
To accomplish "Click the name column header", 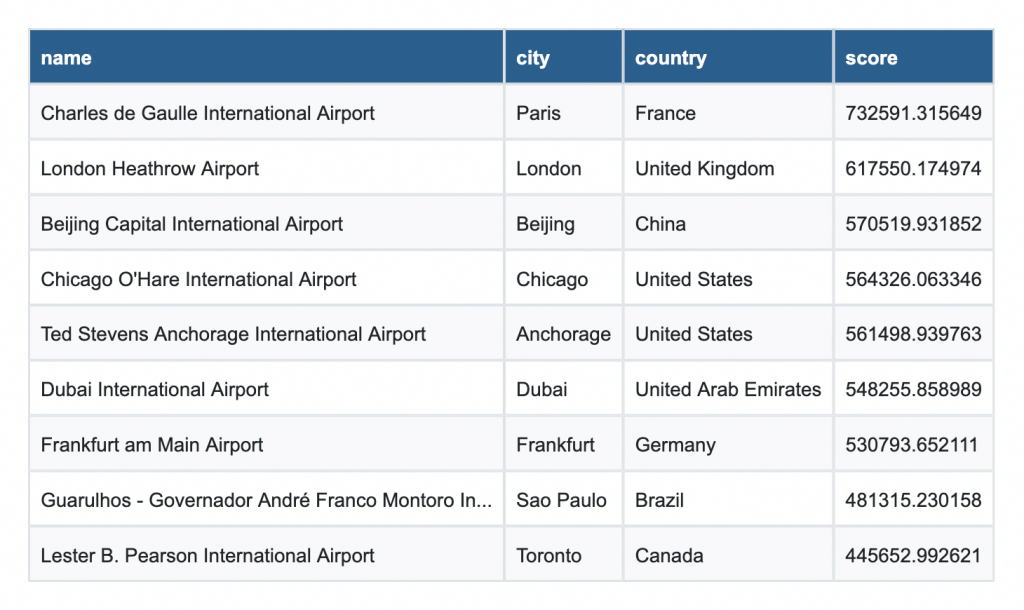I will pos(66,58).
